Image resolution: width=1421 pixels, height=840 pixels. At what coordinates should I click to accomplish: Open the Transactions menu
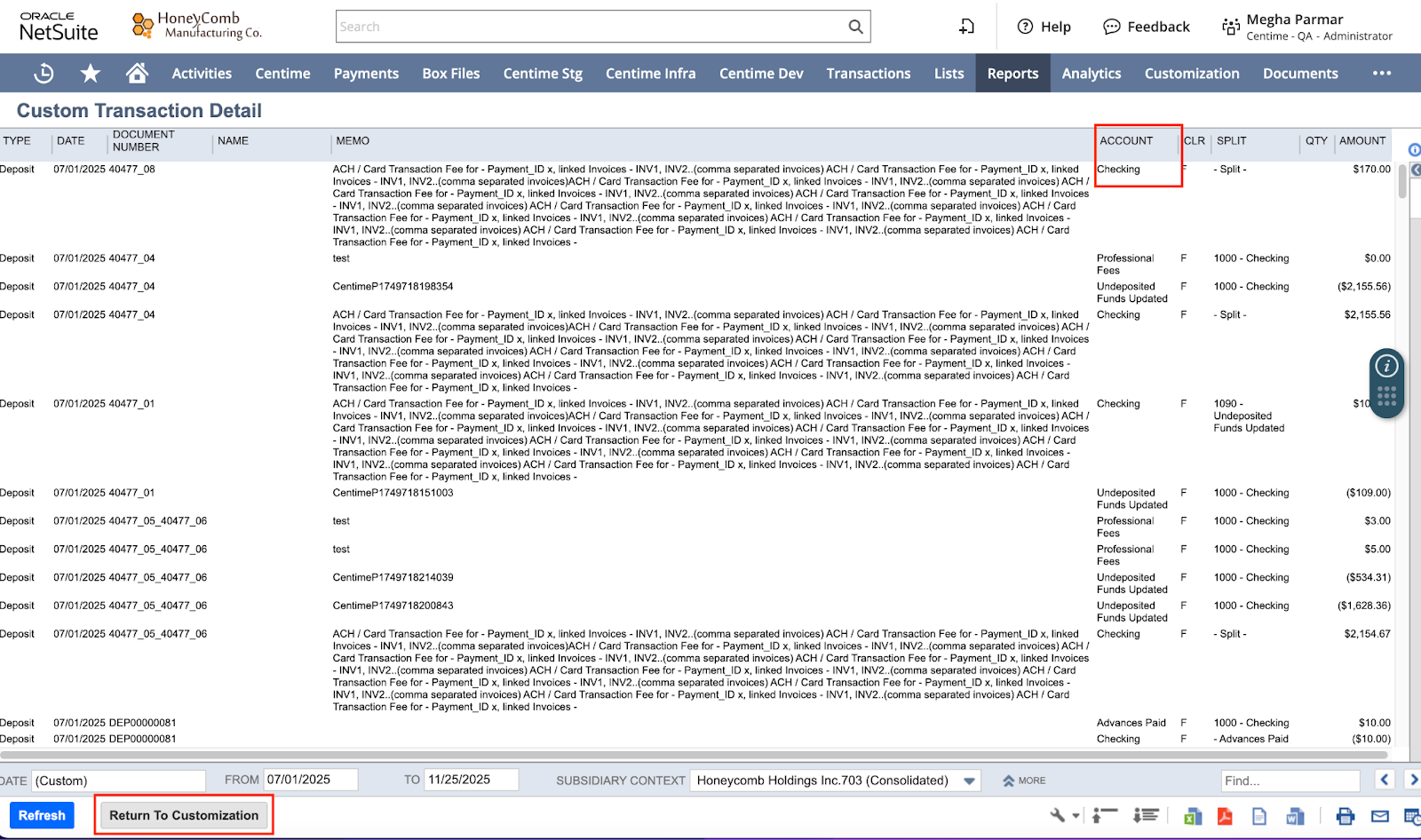pos(868,74)
